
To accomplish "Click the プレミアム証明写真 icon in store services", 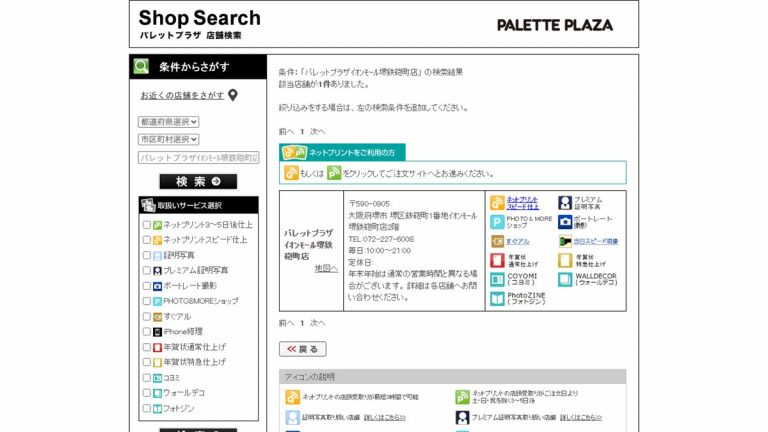I will 565,203.
